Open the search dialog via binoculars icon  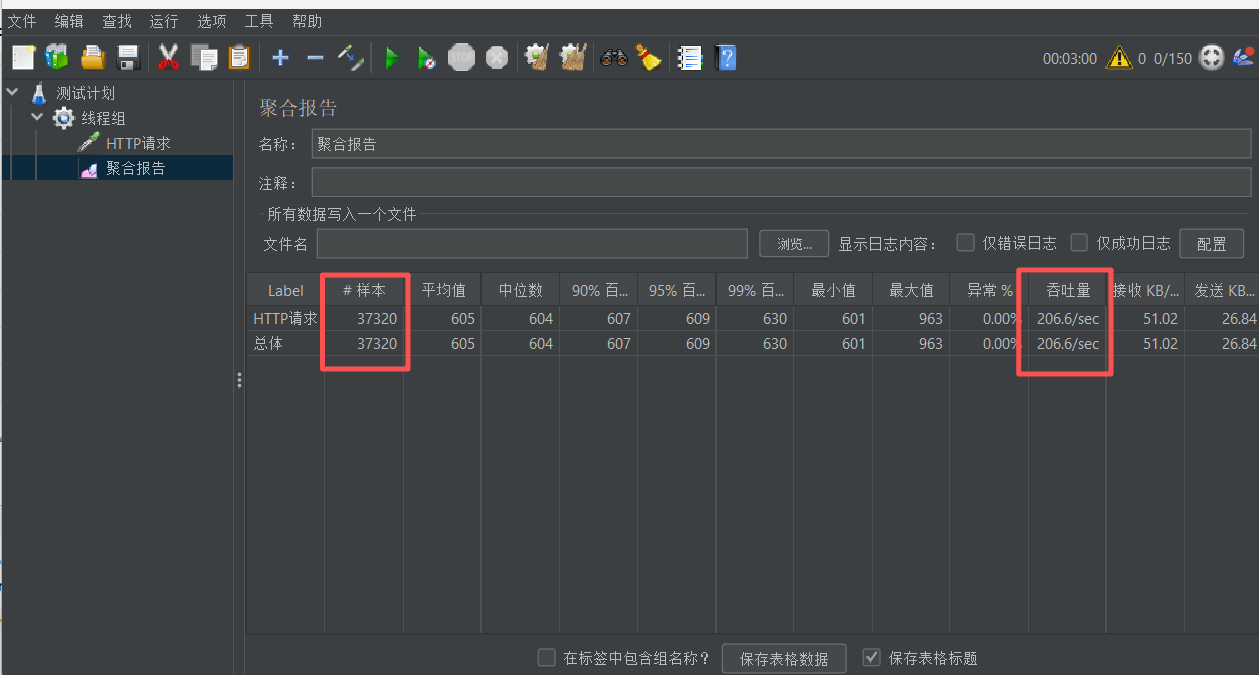(613, 57)
